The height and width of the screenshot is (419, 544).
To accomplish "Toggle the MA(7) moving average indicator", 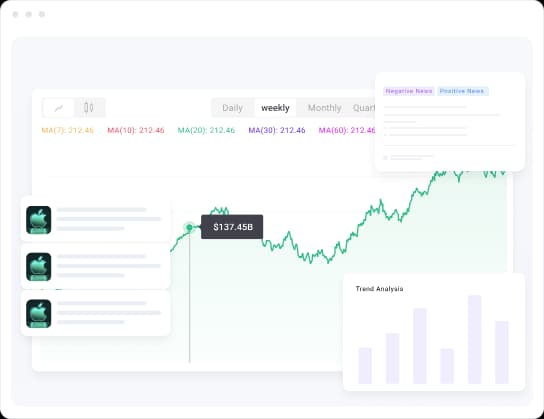I will click(x=68, y=130).
